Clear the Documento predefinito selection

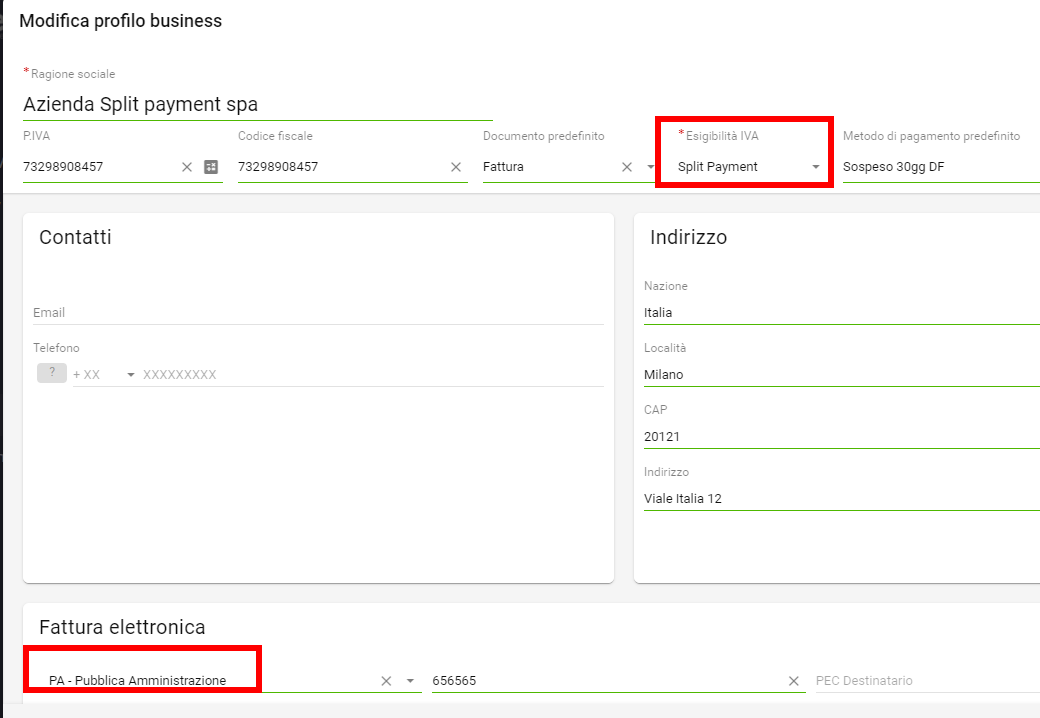(627, 167)
